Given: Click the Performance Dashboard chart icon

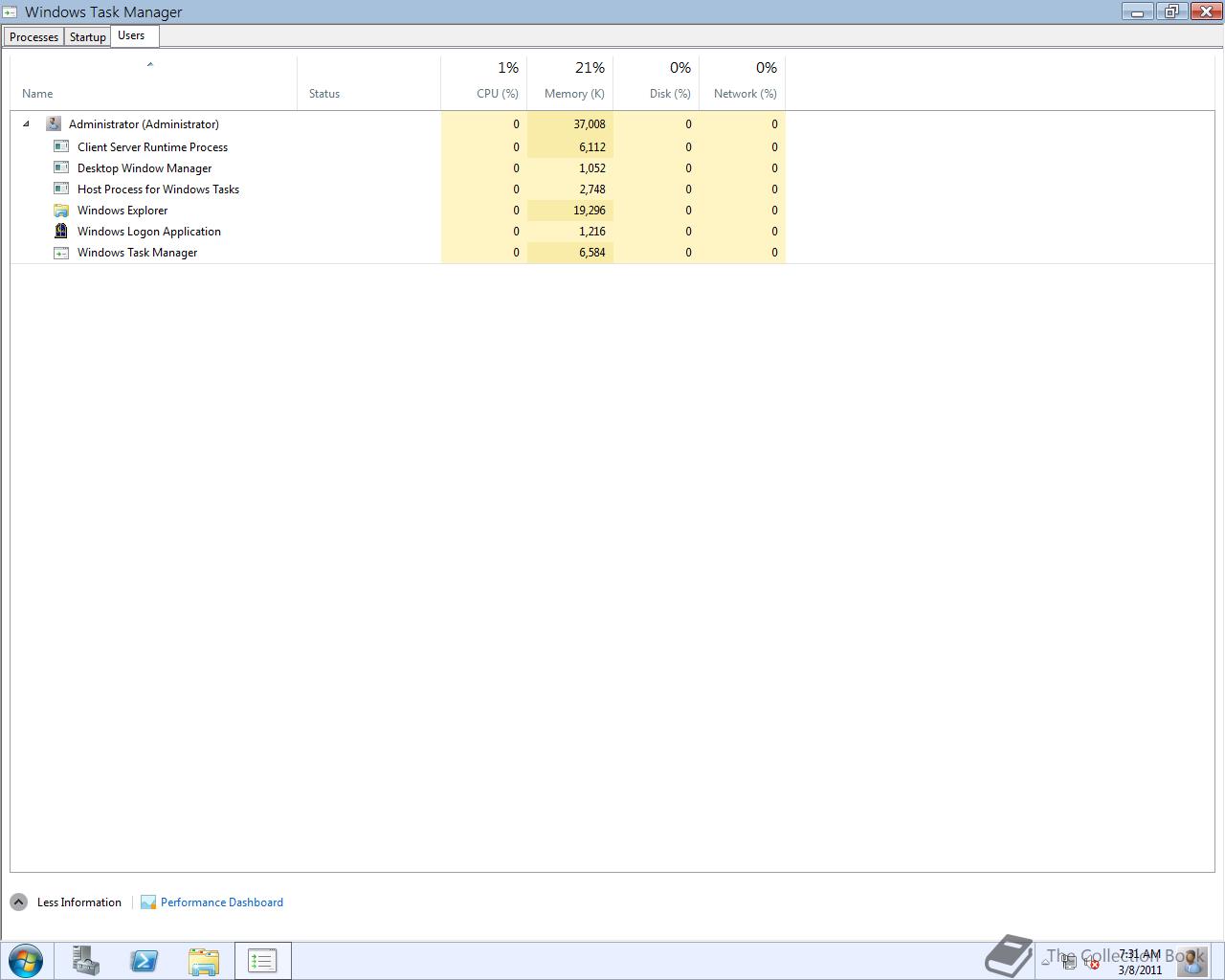Looking at the screenshot, I should [x=148, y=902].
